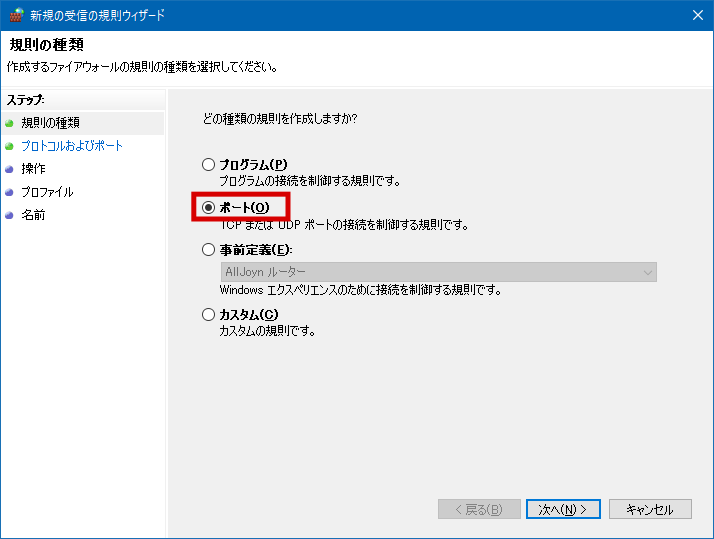Select the プロファイル step in sidebar

[47, 192]
